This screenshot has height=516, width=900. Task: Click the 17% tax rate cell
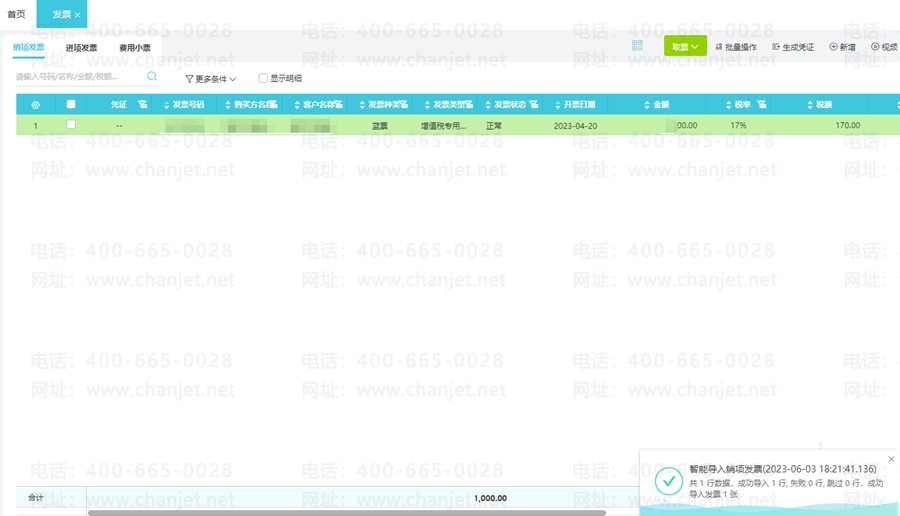tap(738, 125)
